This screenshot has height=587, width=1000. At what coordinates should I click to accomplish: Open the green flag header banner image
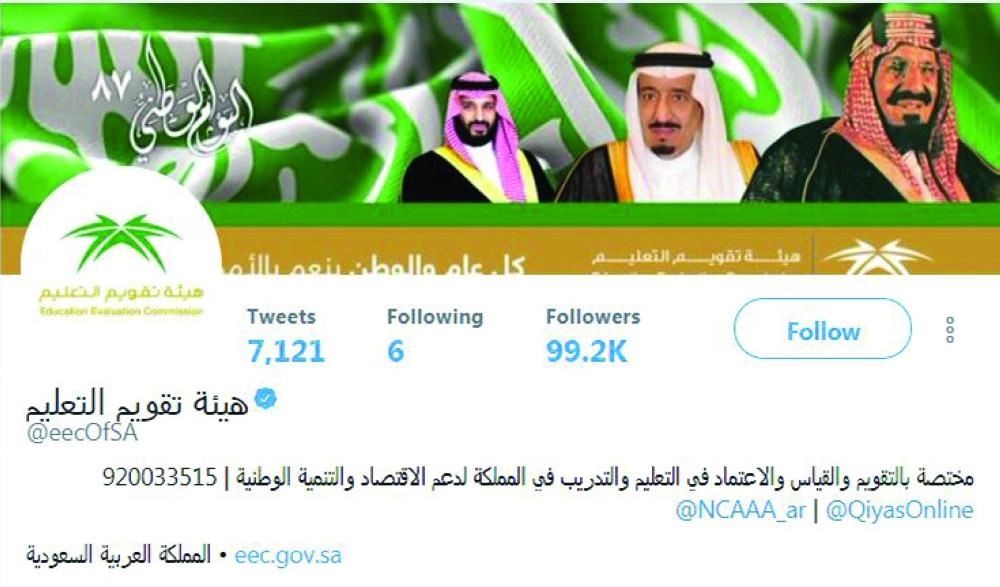pos(500,139)
